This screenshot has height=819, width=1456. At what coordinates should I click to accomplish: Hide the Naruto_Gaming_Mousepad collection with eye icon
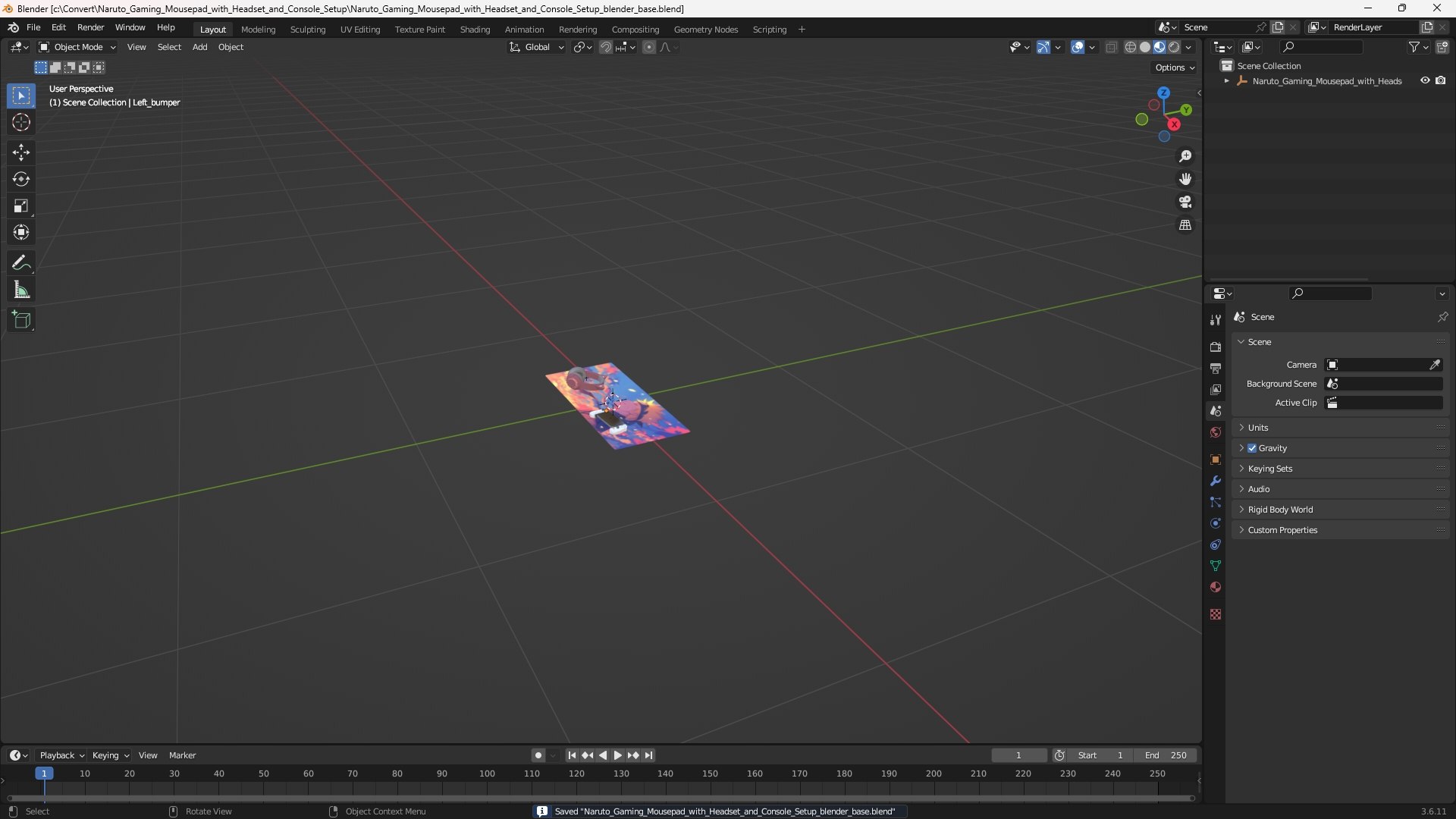click(1425, 80)
